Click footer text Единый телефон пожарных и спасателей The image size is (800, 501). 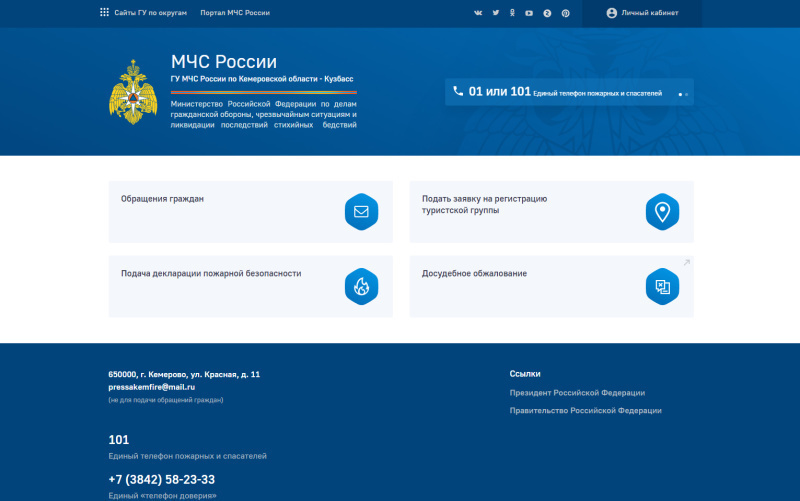point(187,456)
